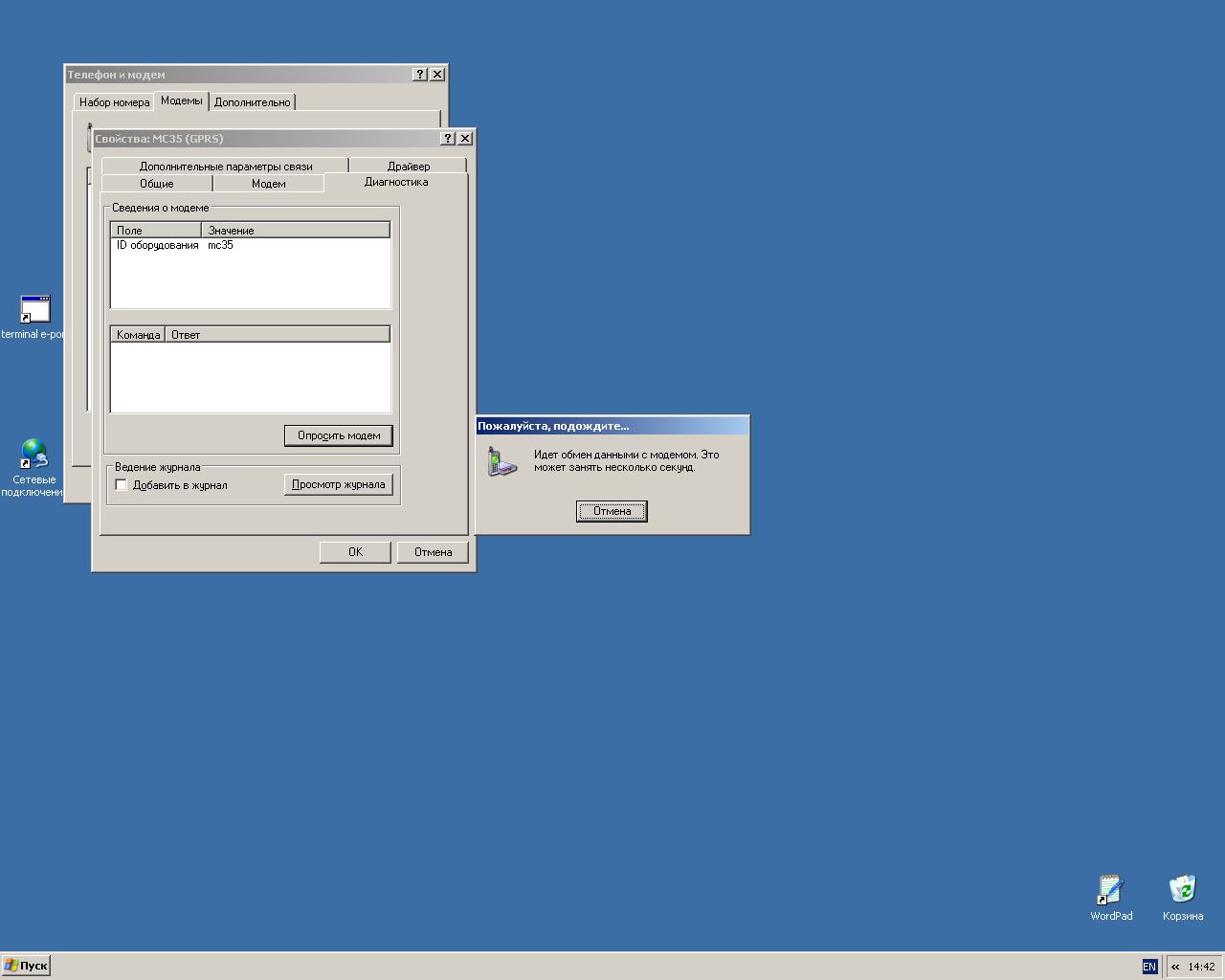This screenshot has height=980, width=1225.
Task: Open the Пуск start menu
Action: (x=26, y=966)
